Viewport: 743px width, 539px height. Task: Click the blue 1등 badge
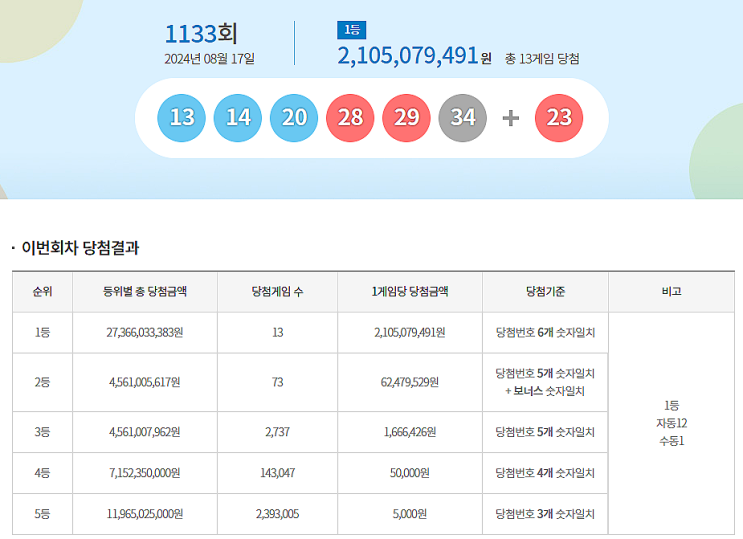tap(352, 30)
